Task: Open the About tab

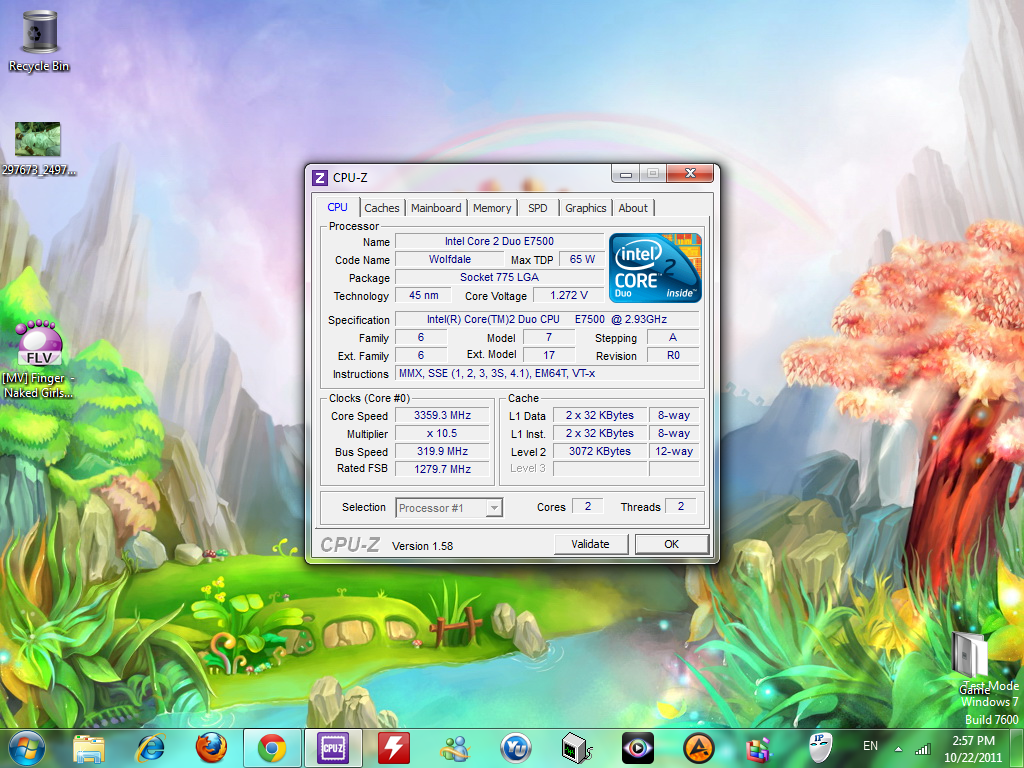Action: tap(633, 208)
